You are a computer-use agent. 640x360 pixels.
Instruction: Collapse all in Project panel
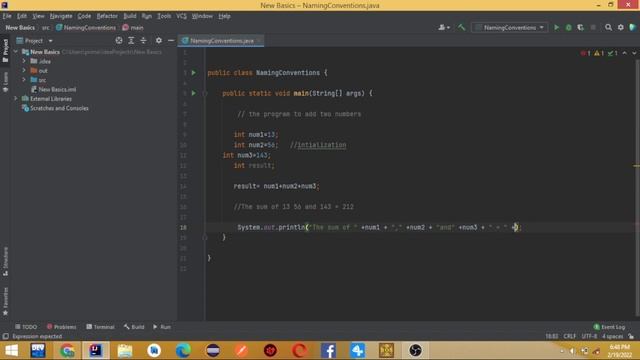pyautogui.click(x=143, y=40)
